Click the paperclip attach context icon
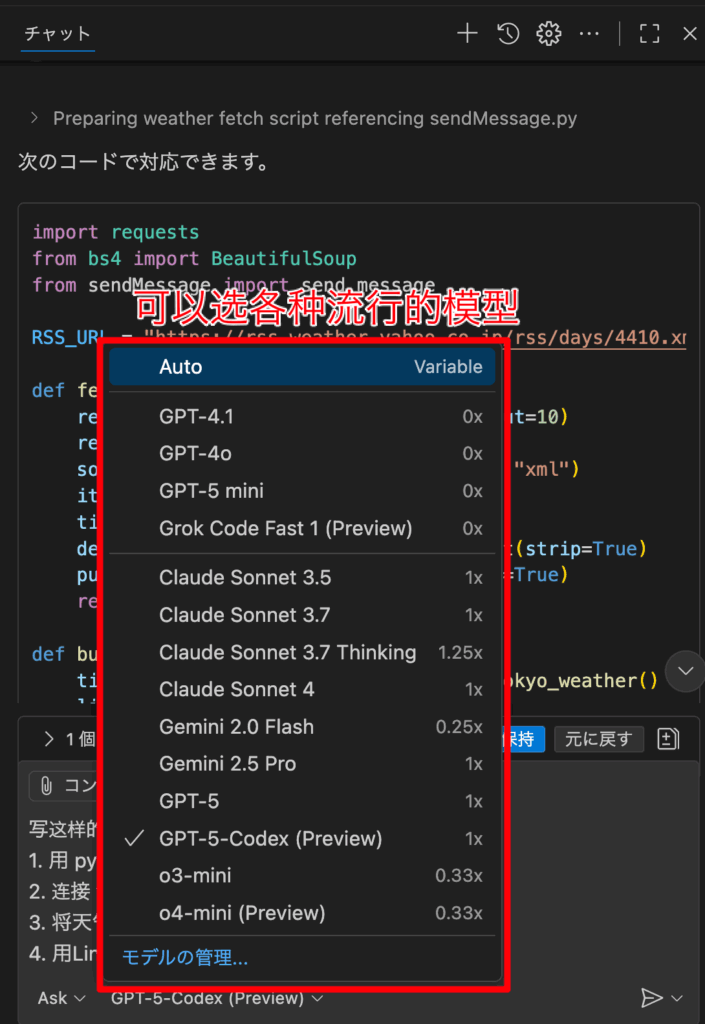 pyautogui.click(x=46, y=786)
